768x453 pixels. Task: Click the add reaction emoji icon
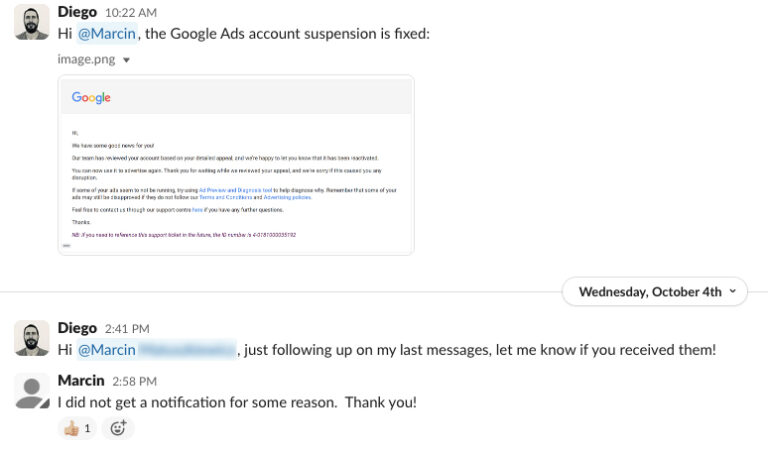point(118,428)
